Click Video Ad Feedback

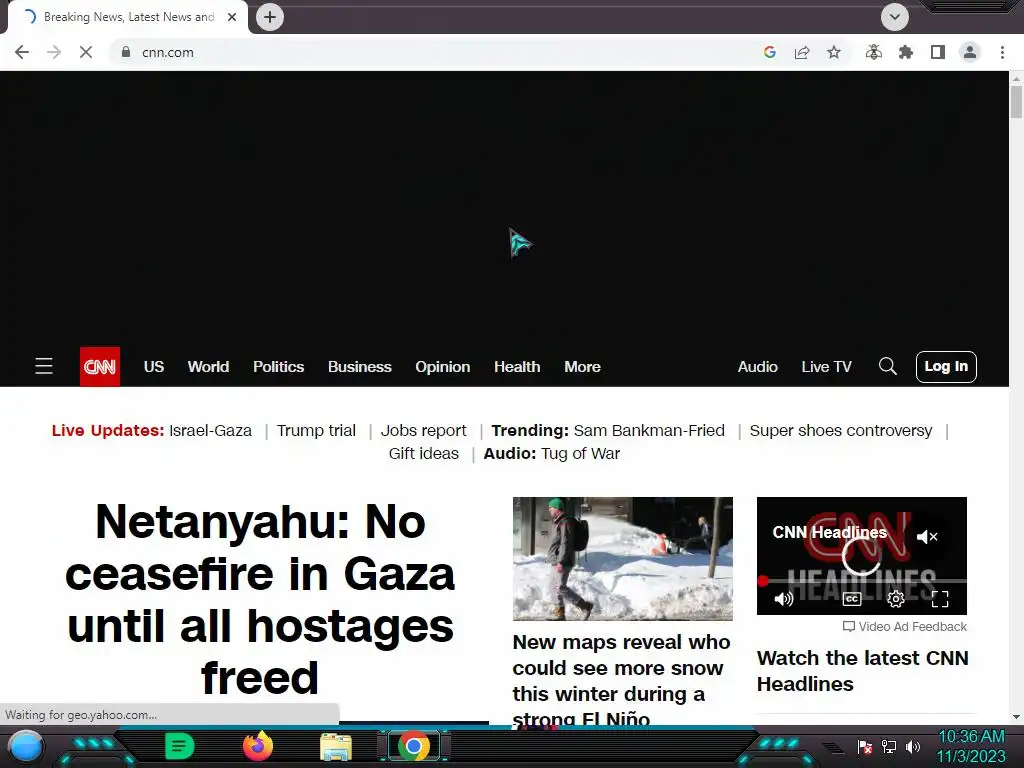(904, 627)
